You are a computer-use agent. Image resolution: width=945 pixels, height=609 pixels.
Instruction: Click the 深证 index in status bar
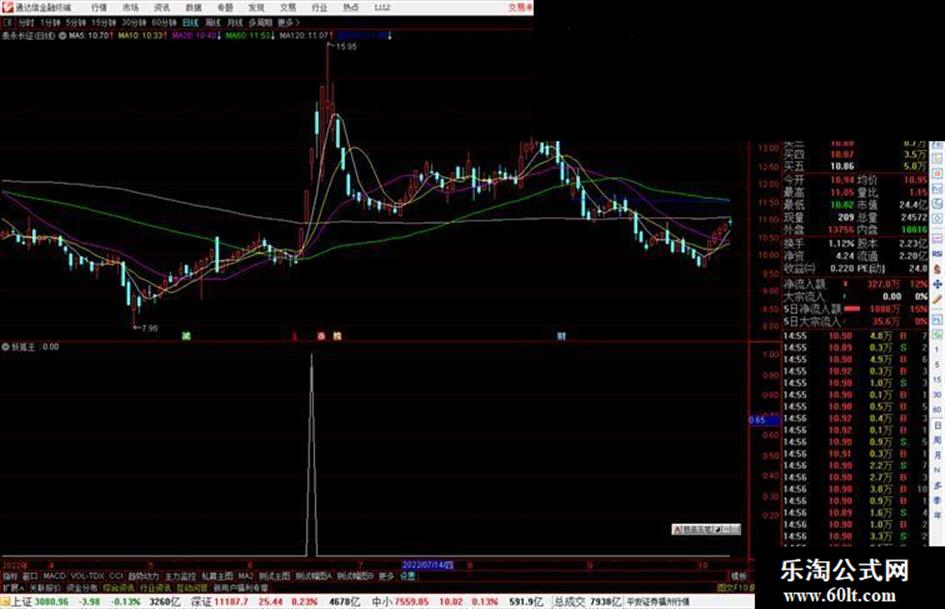tap(201, 602)
